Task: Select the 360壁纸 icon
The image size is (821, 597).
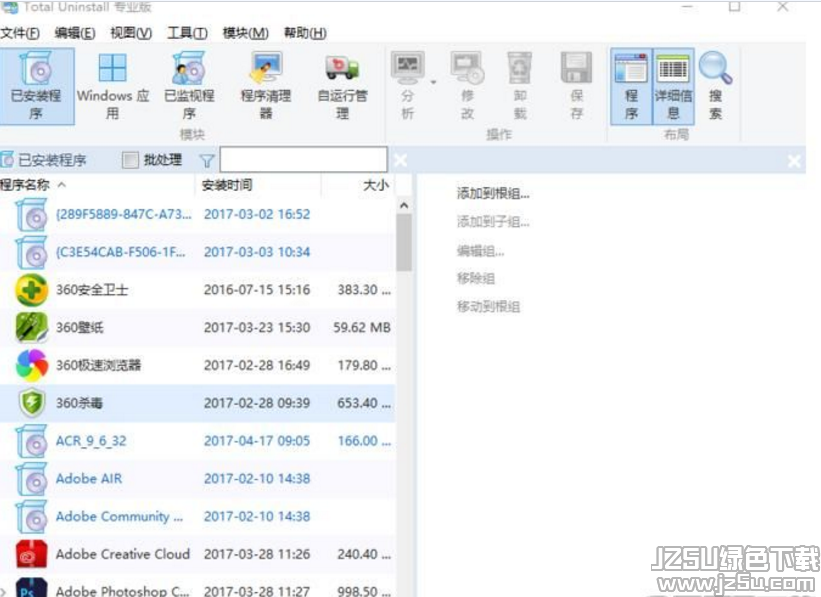Action: tap(32, 327)
